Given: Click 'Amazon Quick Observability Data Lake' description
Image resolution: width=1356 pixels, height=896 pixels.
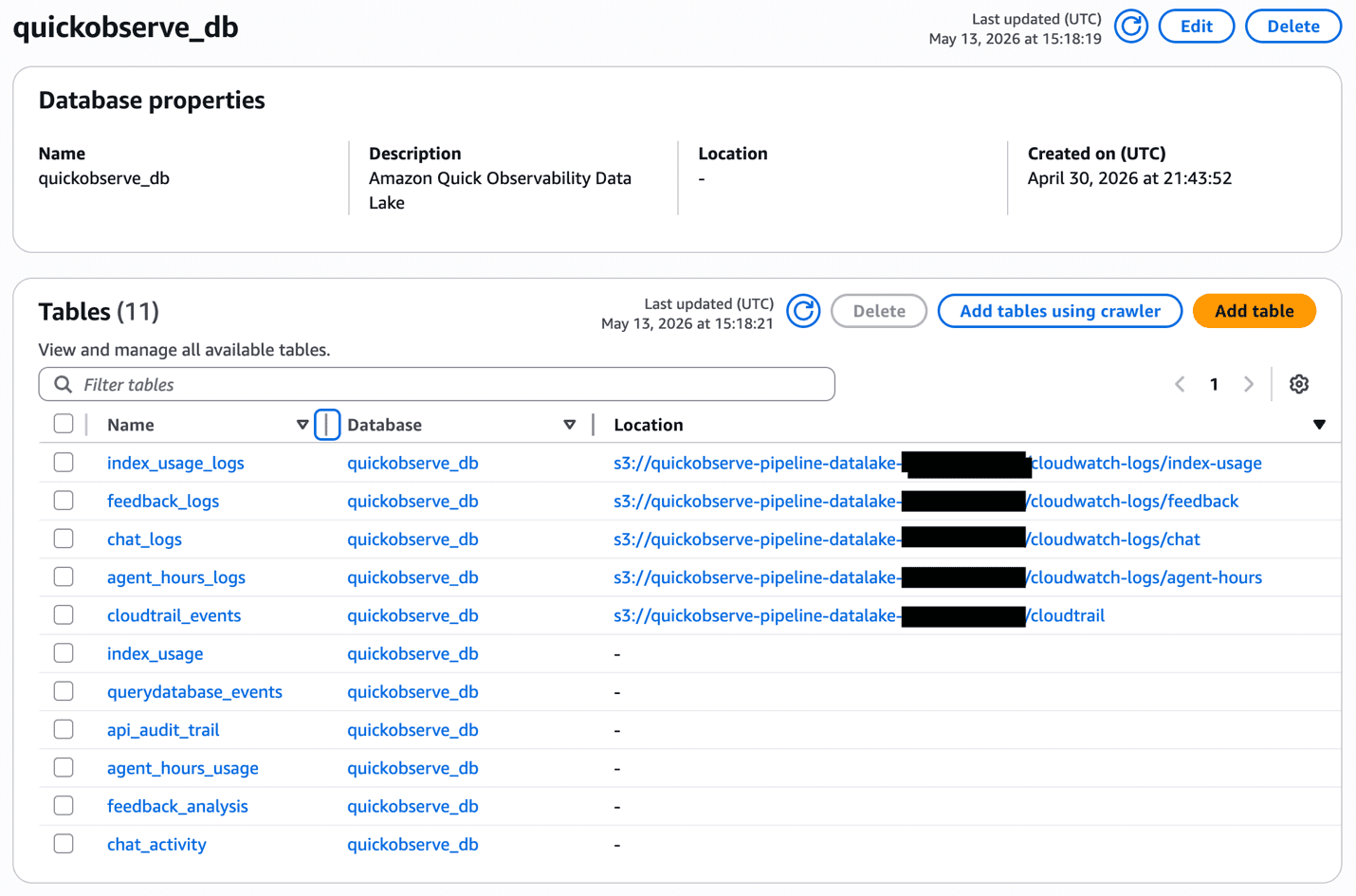Looking at the screenshot, I should pos(500,191).
